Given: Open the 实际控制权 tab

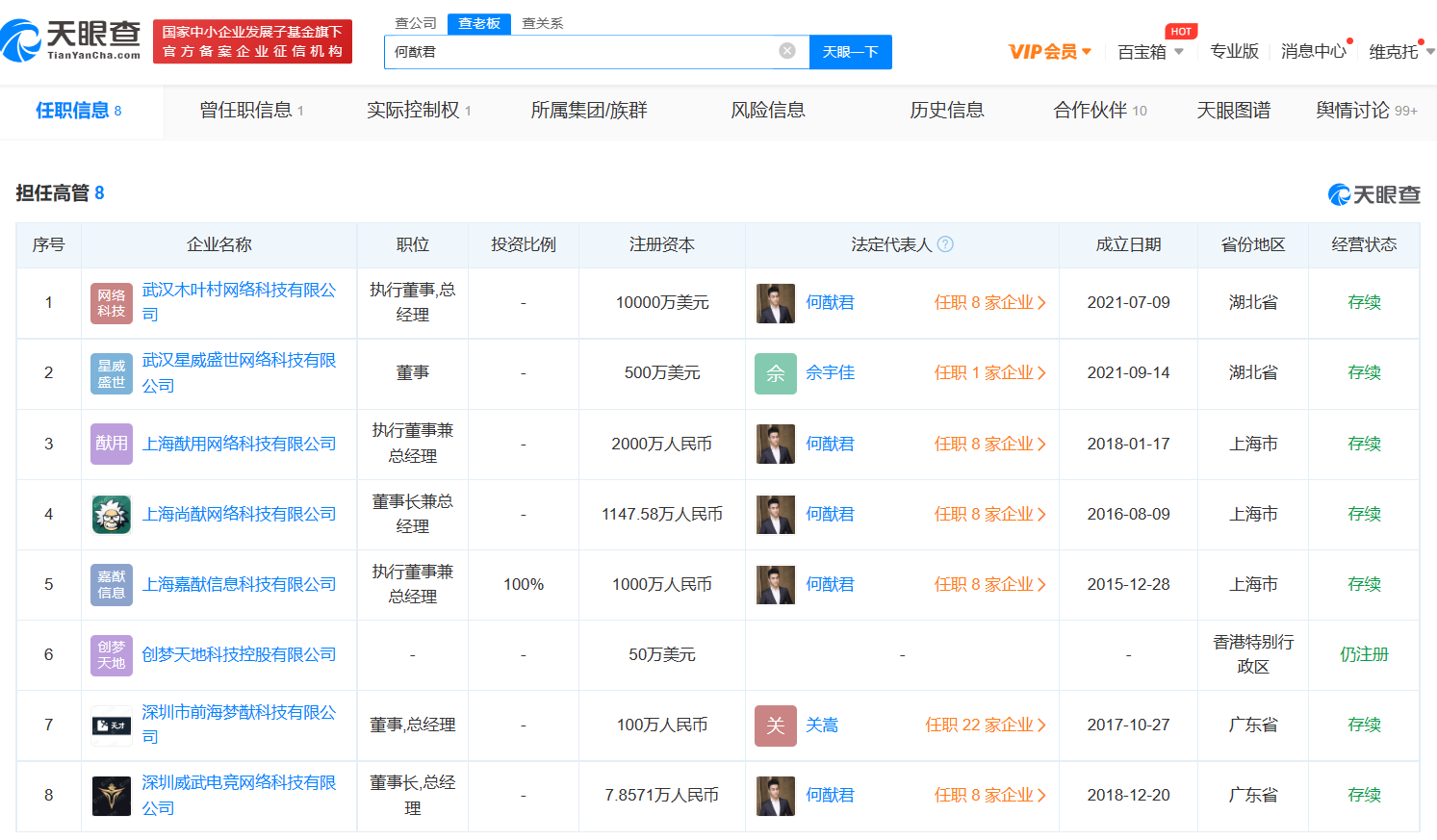Looking at the screenshot, I should [x=419, y=111].
